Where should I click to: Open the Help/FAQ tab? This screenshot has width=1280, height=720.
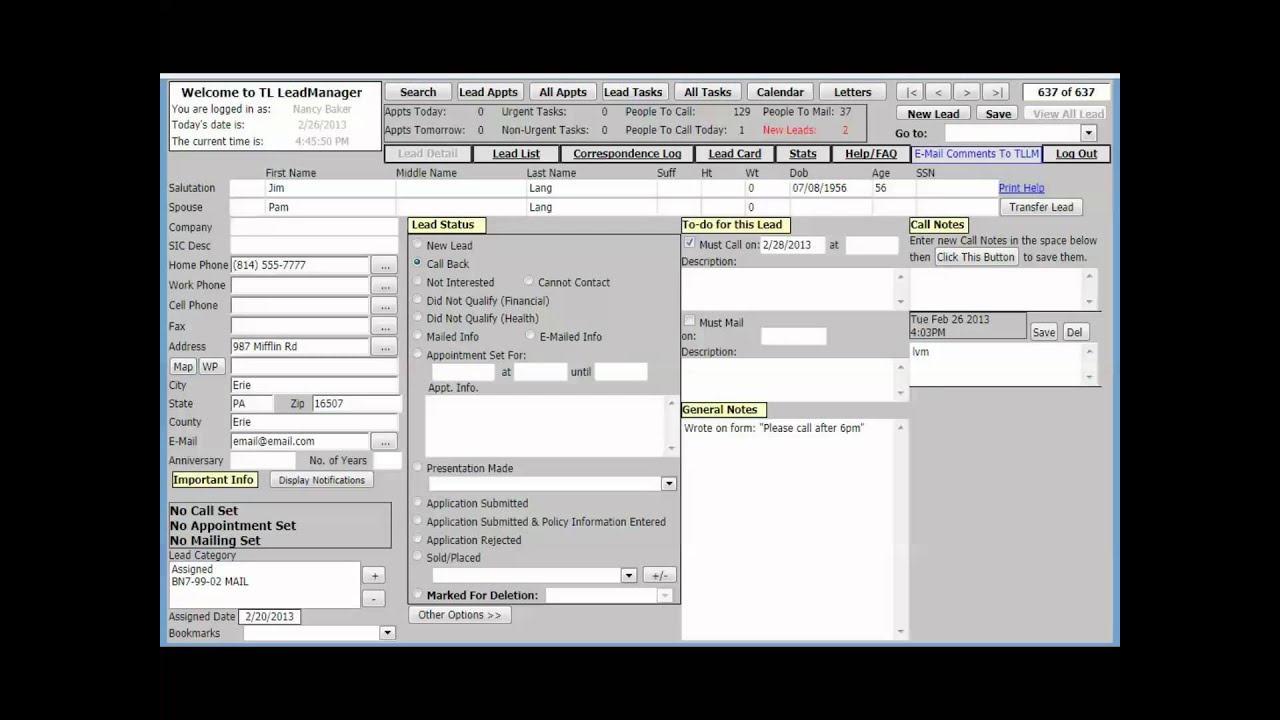[871, 154]
